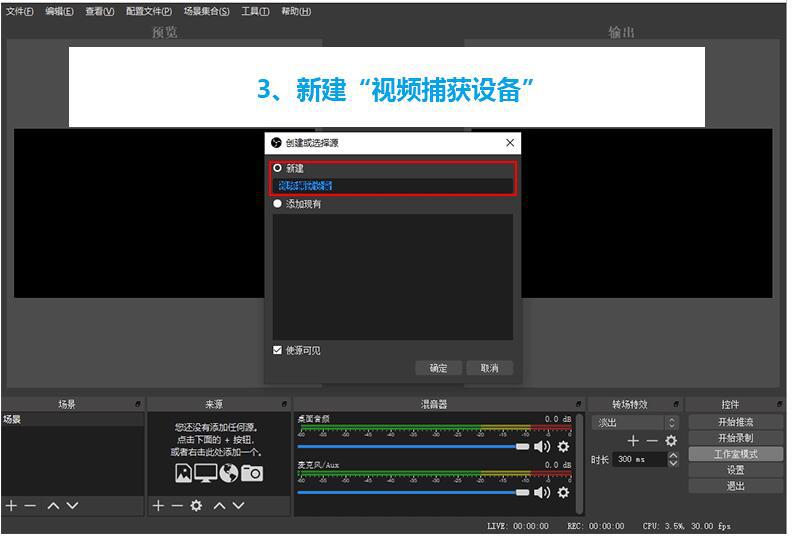This screenshot has width=798, height=537.
Task: Open 桌面音频 gear settings
Action: tap(563, 446)
